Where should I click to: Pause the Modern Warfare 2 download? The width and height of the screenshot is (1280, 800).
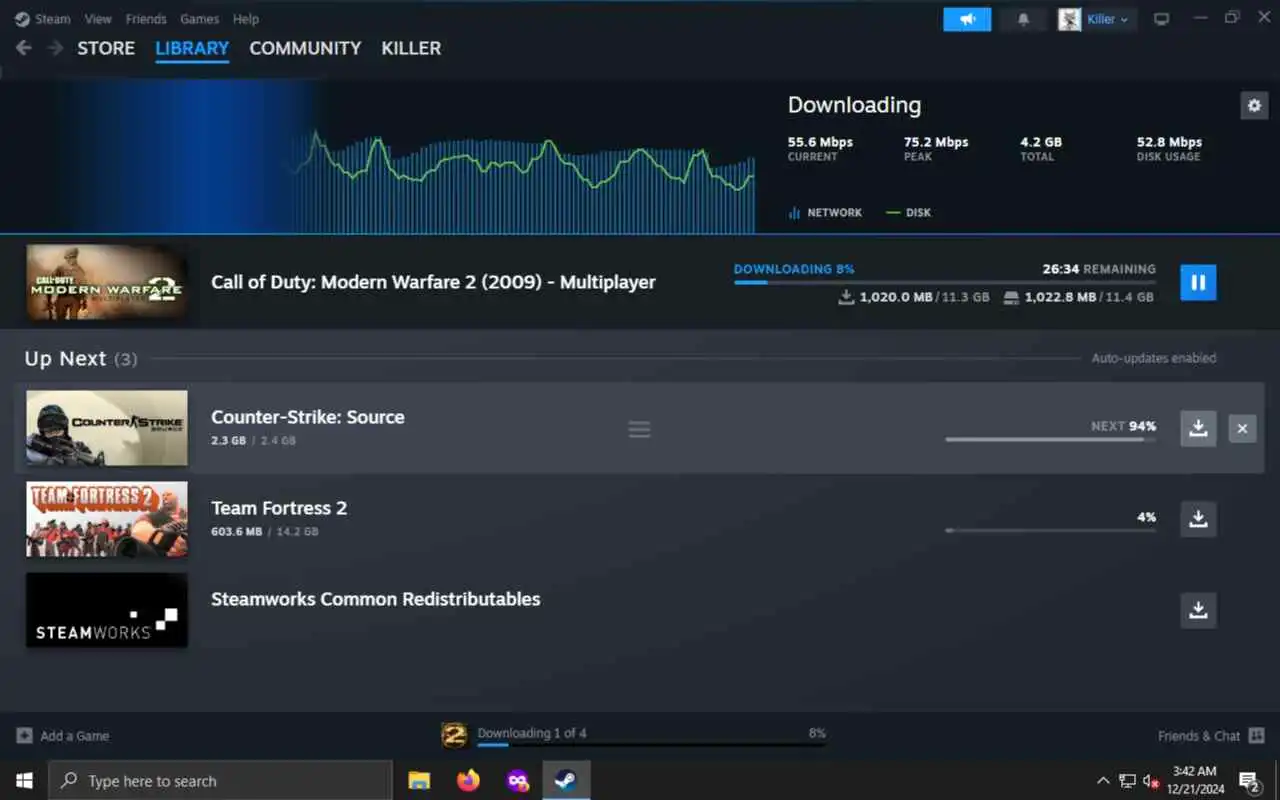[1198, 282]
